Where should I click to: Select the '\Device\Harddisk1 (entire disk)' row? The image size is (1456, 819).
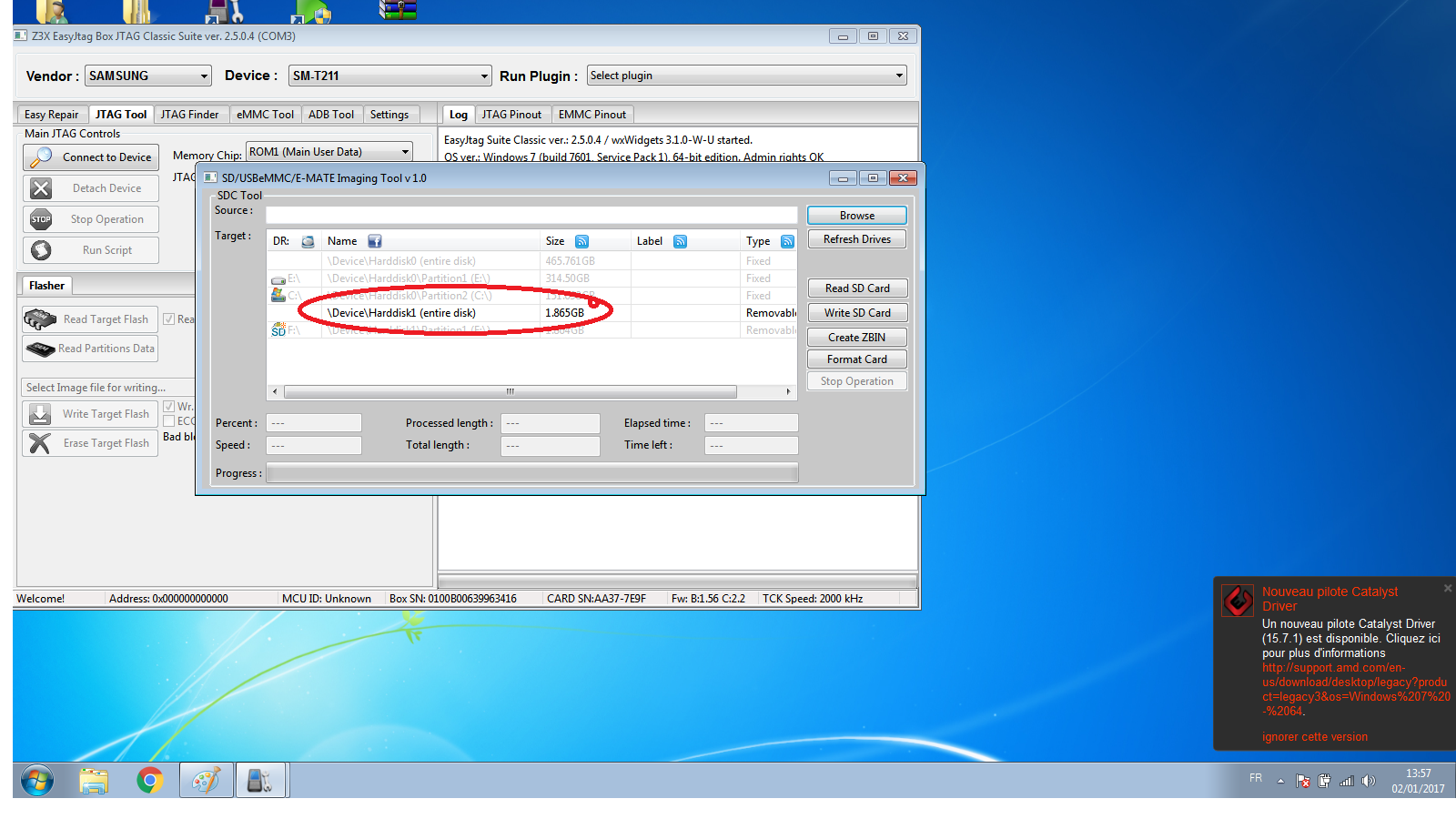[532, 313]
